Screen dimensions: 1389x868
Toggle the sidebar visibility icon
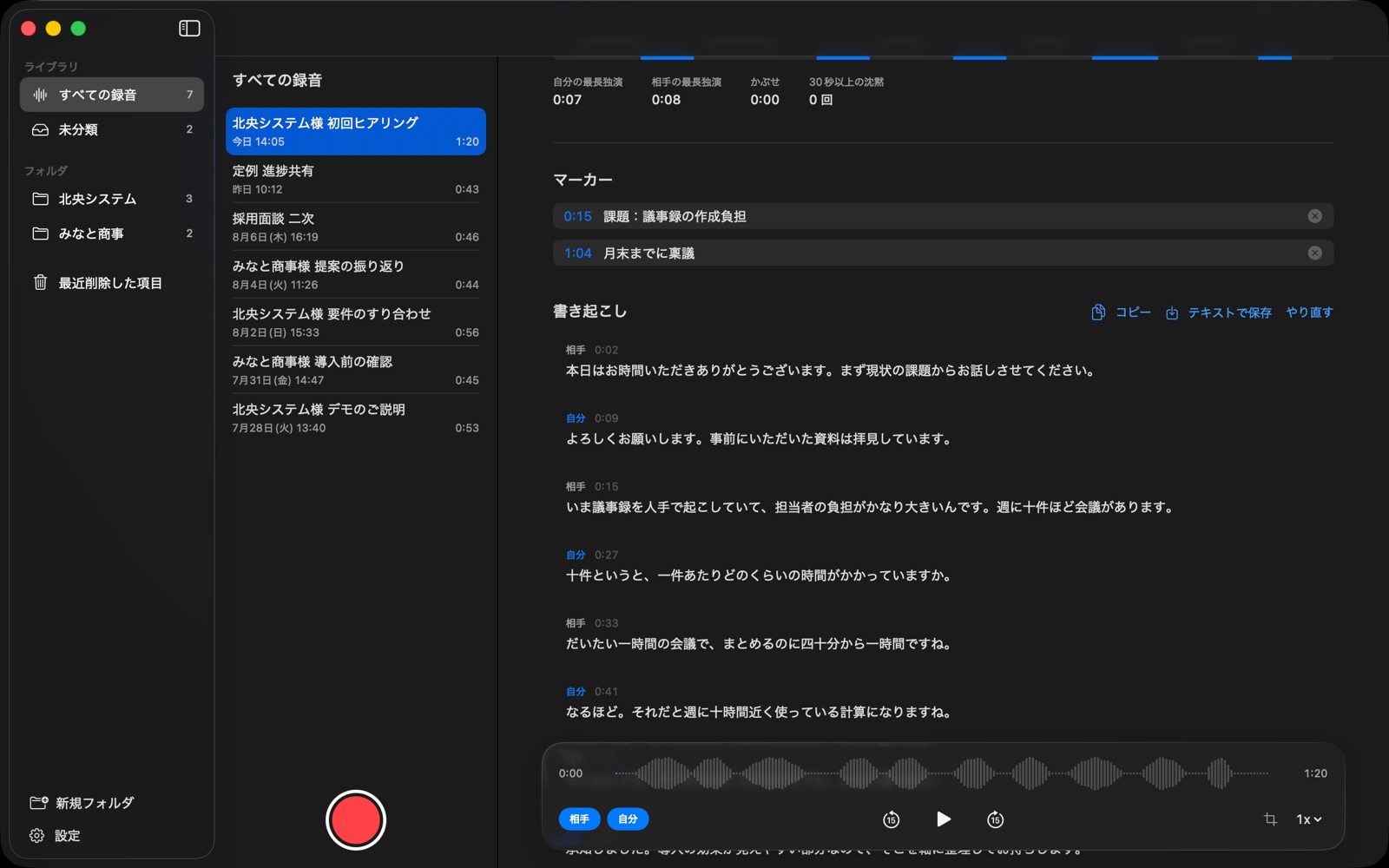[x=189, y=29]
